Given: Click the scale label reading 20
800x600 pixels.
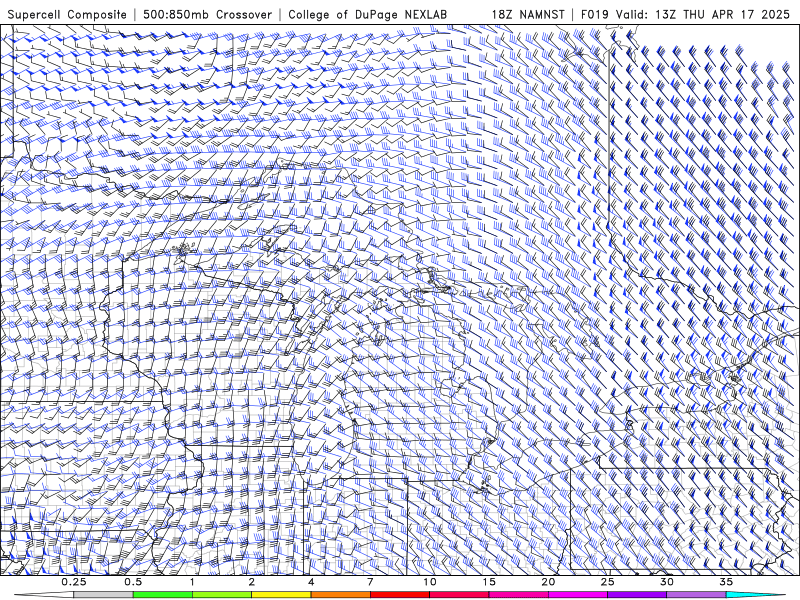Looking at the screenshot, I should [548, 582].
